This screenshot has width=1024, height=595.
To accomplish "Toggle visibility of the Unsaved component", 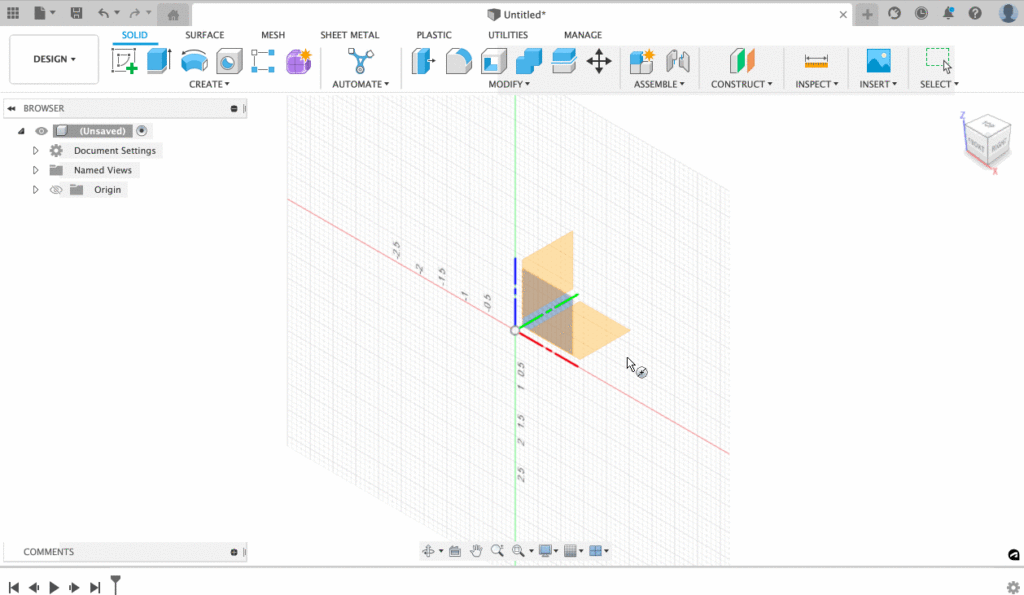I will click(x=41, y=131).
